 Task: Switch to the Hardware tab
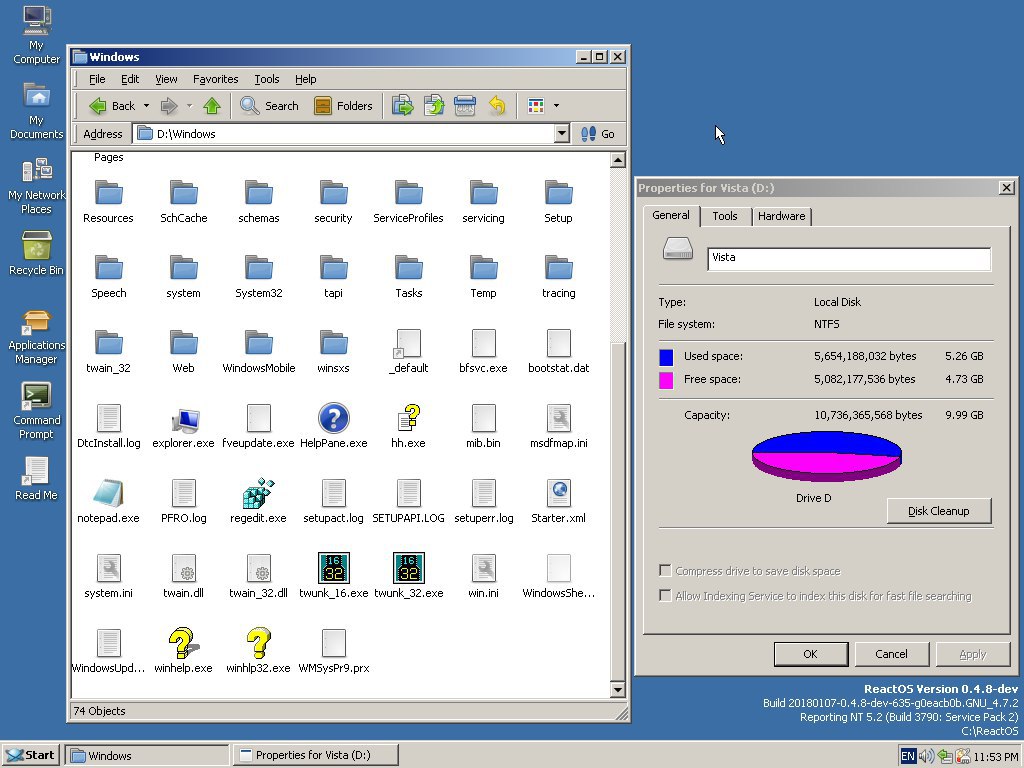coord(781,216)
